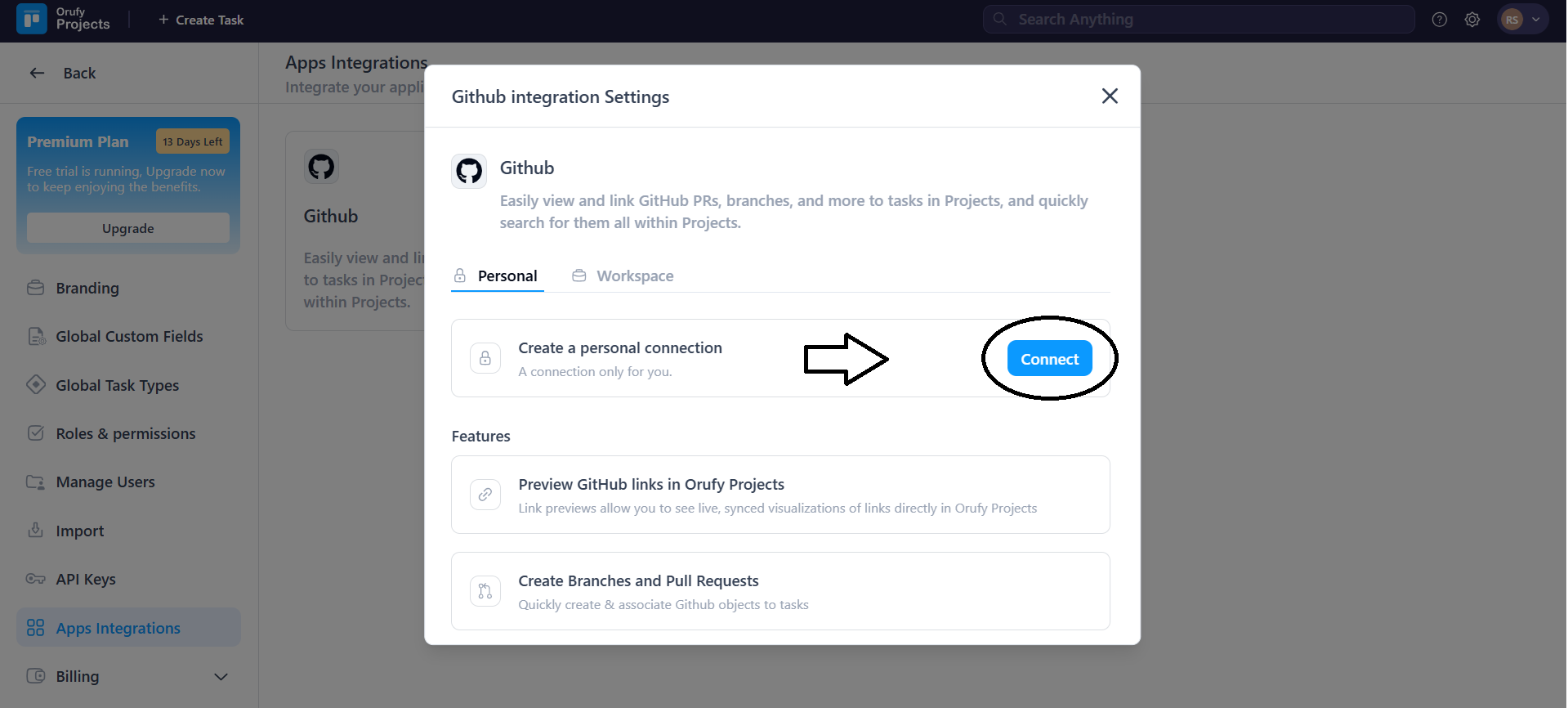Screen dimensions: 1568x708
Task: Click the lock icon beside personal connection
Action: [x=485, y=358]
